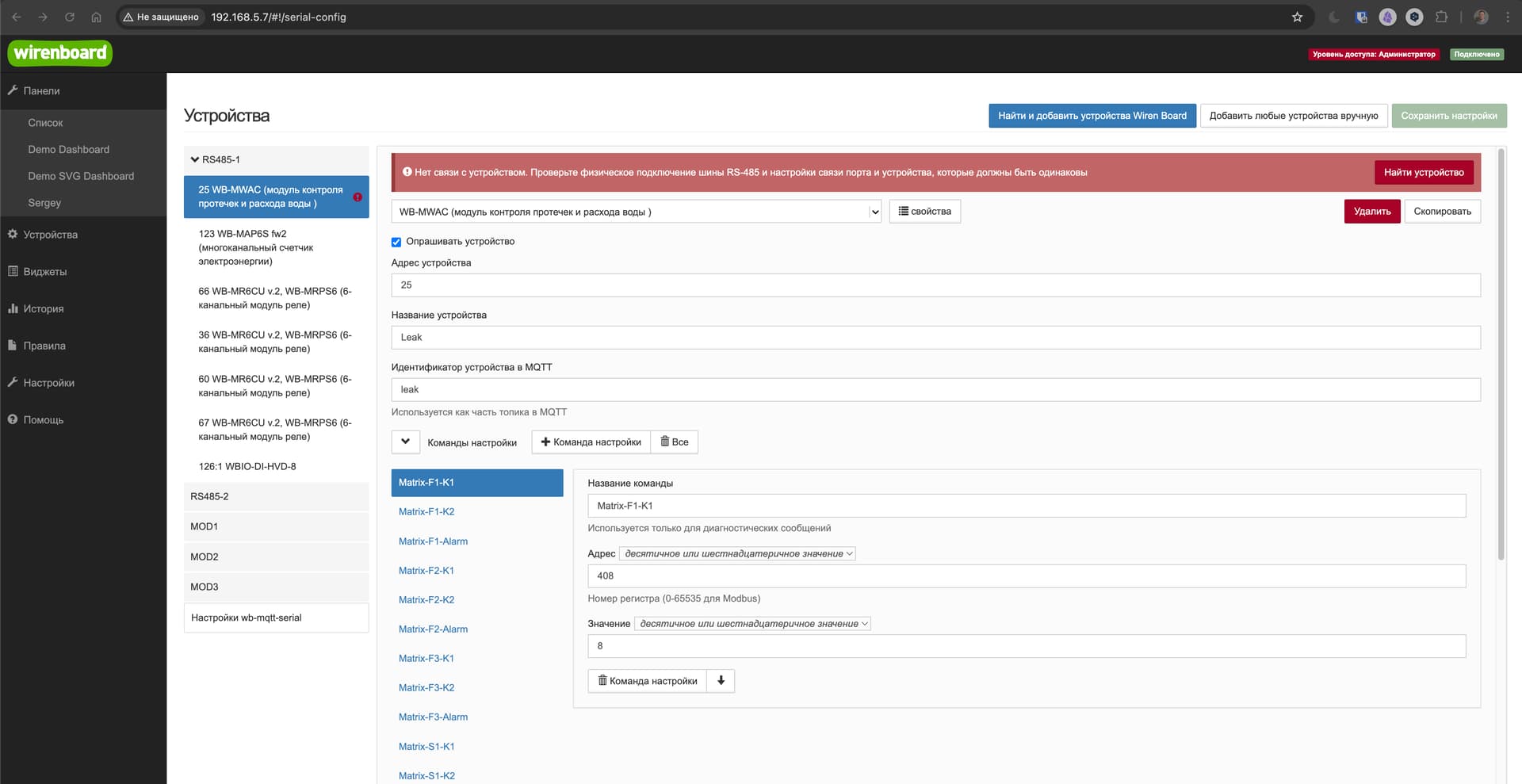Screen dimensions: 1522x784
Task: Open browser profile avatar
Action: [x=1481, y=17]
